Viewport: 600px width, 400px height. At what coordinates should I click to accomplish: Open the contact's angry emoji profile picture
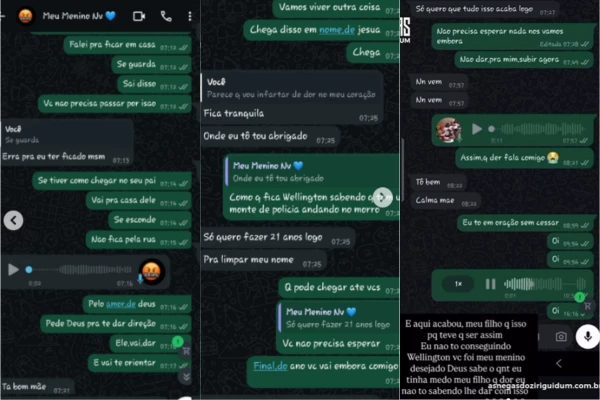point(26,16)
